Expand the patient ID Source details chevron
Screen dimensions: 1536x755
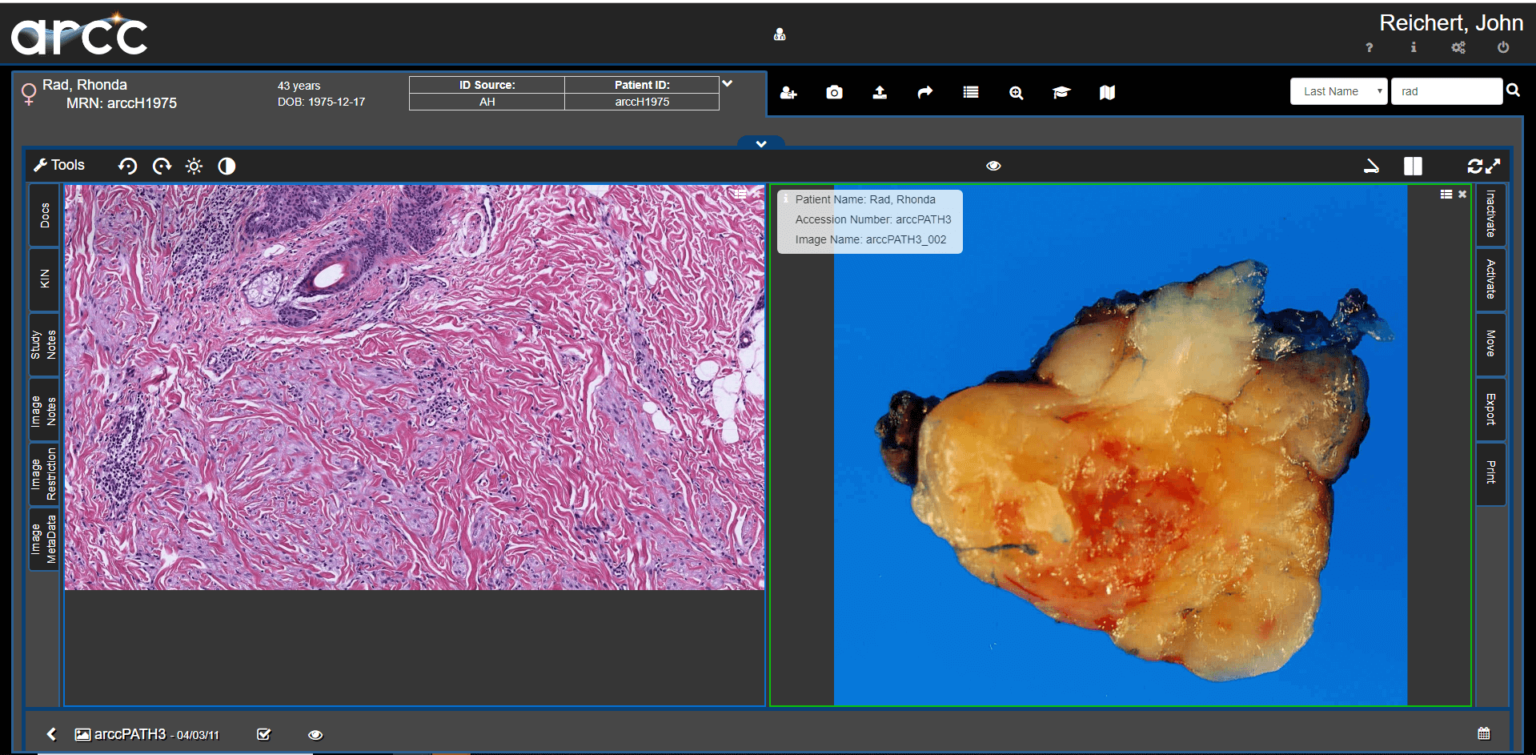pyautogui.click(x=727, y=83)
